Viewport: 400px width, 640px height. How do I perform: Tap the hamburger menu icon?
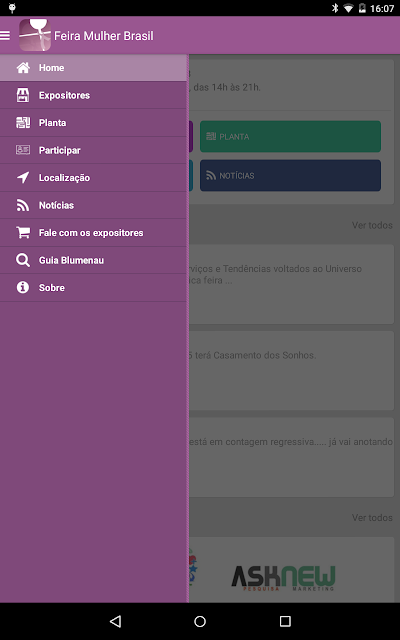pos(5,36)
